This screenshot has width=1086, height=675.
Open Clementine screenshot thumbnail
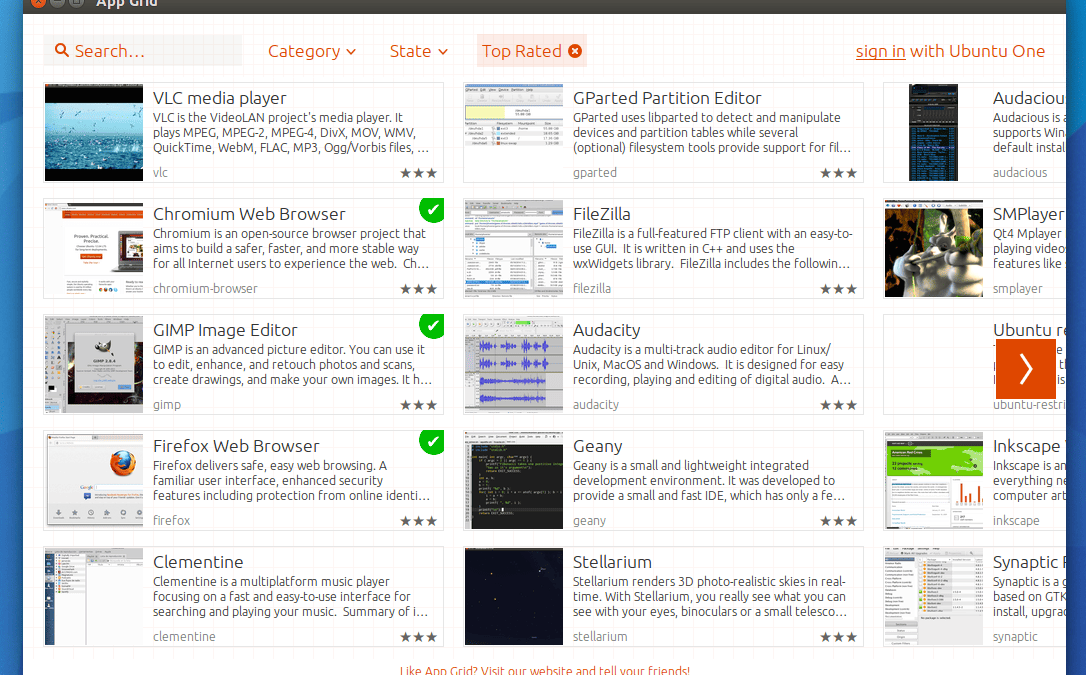(x=94, y=597)
